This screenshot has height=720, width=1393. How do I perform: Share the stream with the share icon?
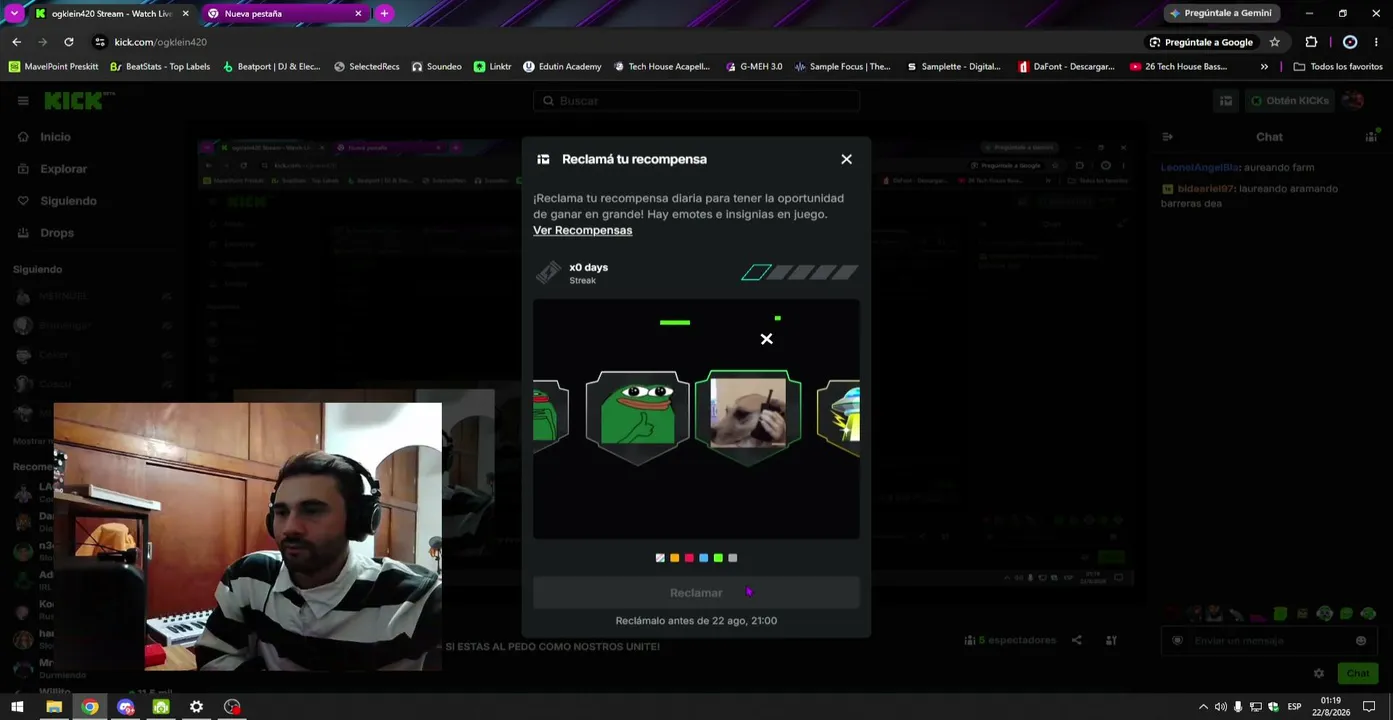coord(1077,640)
